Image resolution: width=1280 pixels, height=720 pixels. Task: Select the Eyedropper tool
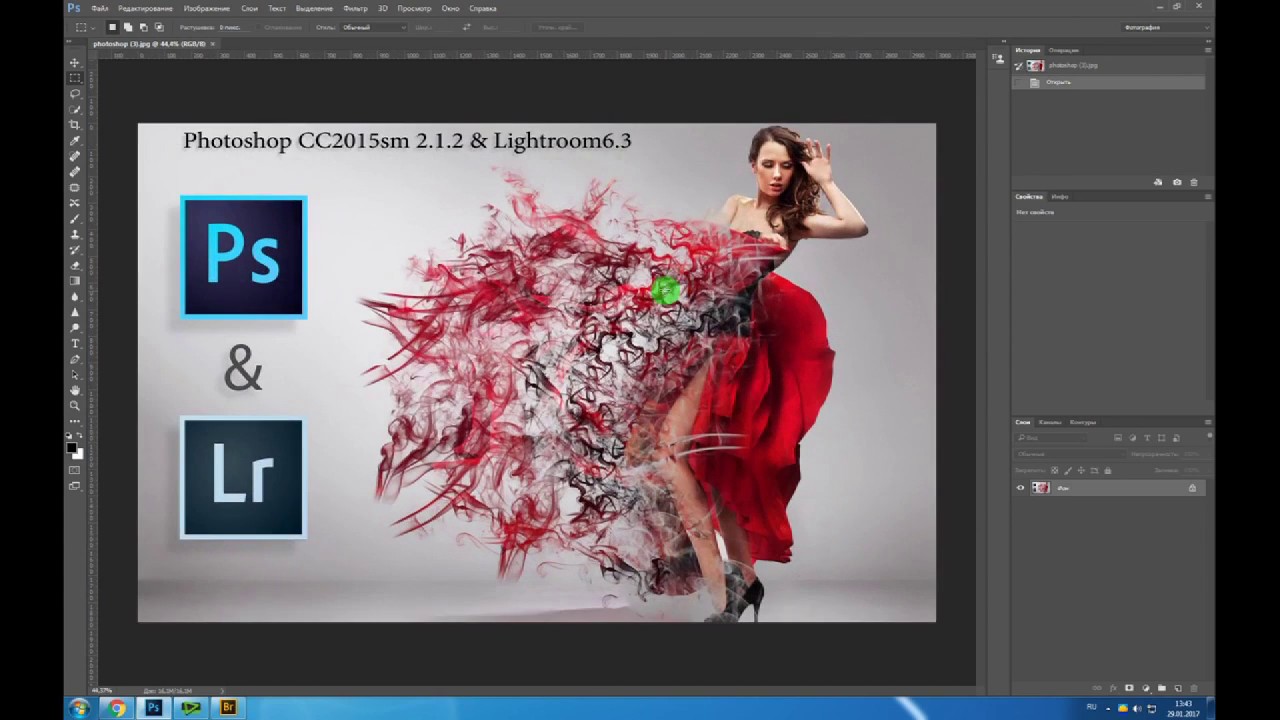point(75,141)
